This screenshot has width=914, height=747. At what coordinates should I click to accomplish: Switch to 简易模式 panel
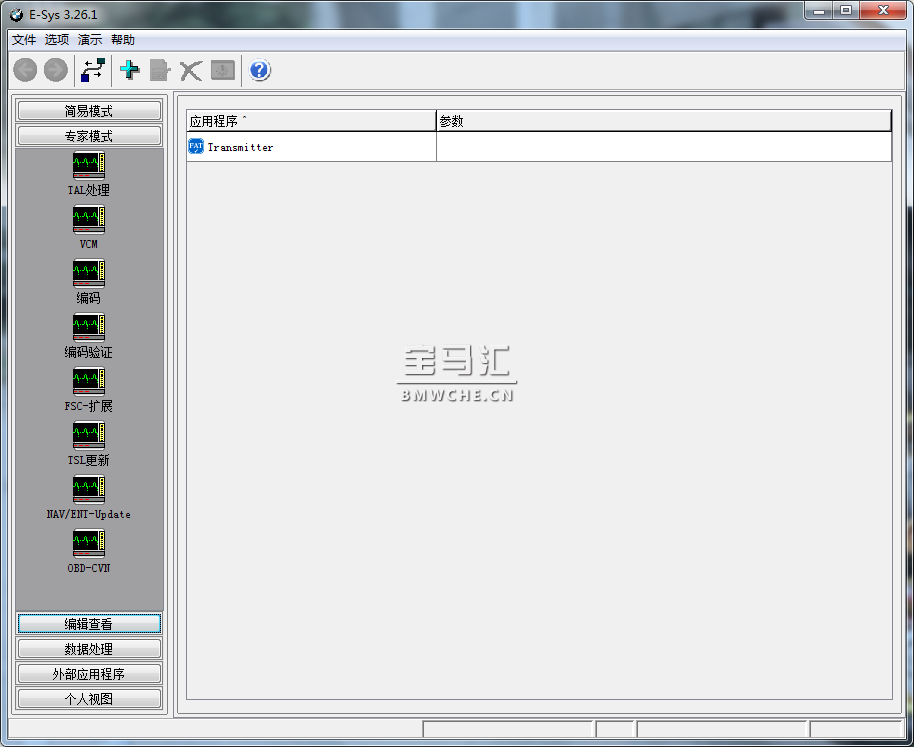pyautogui.click(x=89, y=111)
